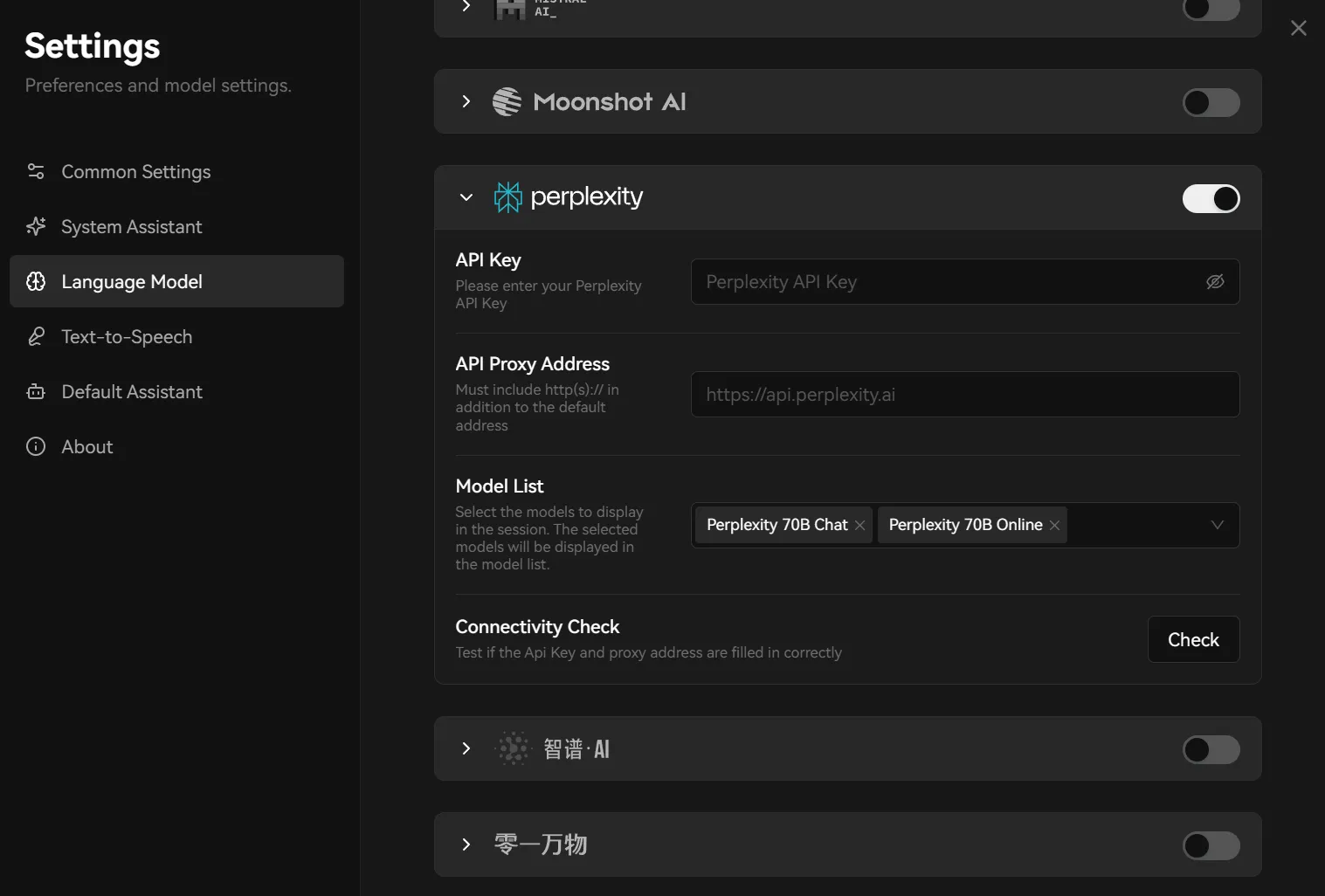
Task: Click the Moonshot AI logo
Action: coord(508,101)
